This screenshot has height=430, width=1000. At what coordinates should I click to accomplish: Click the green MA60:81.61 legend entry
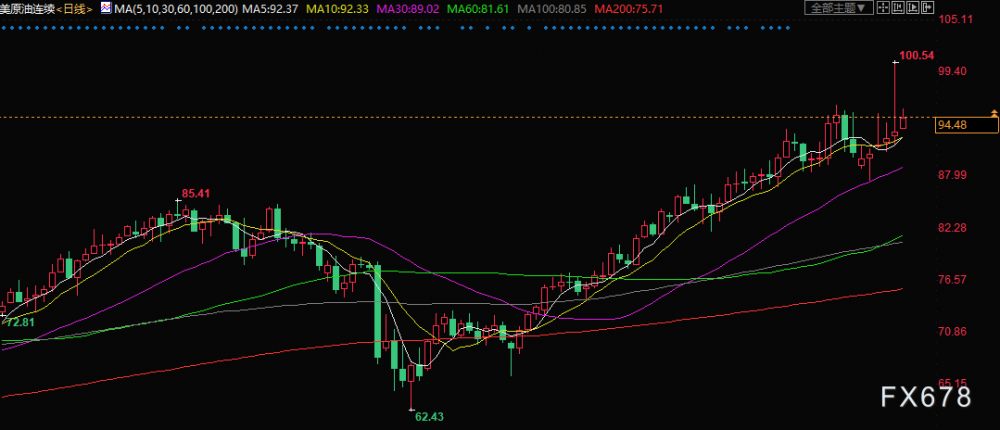[477, 9]
